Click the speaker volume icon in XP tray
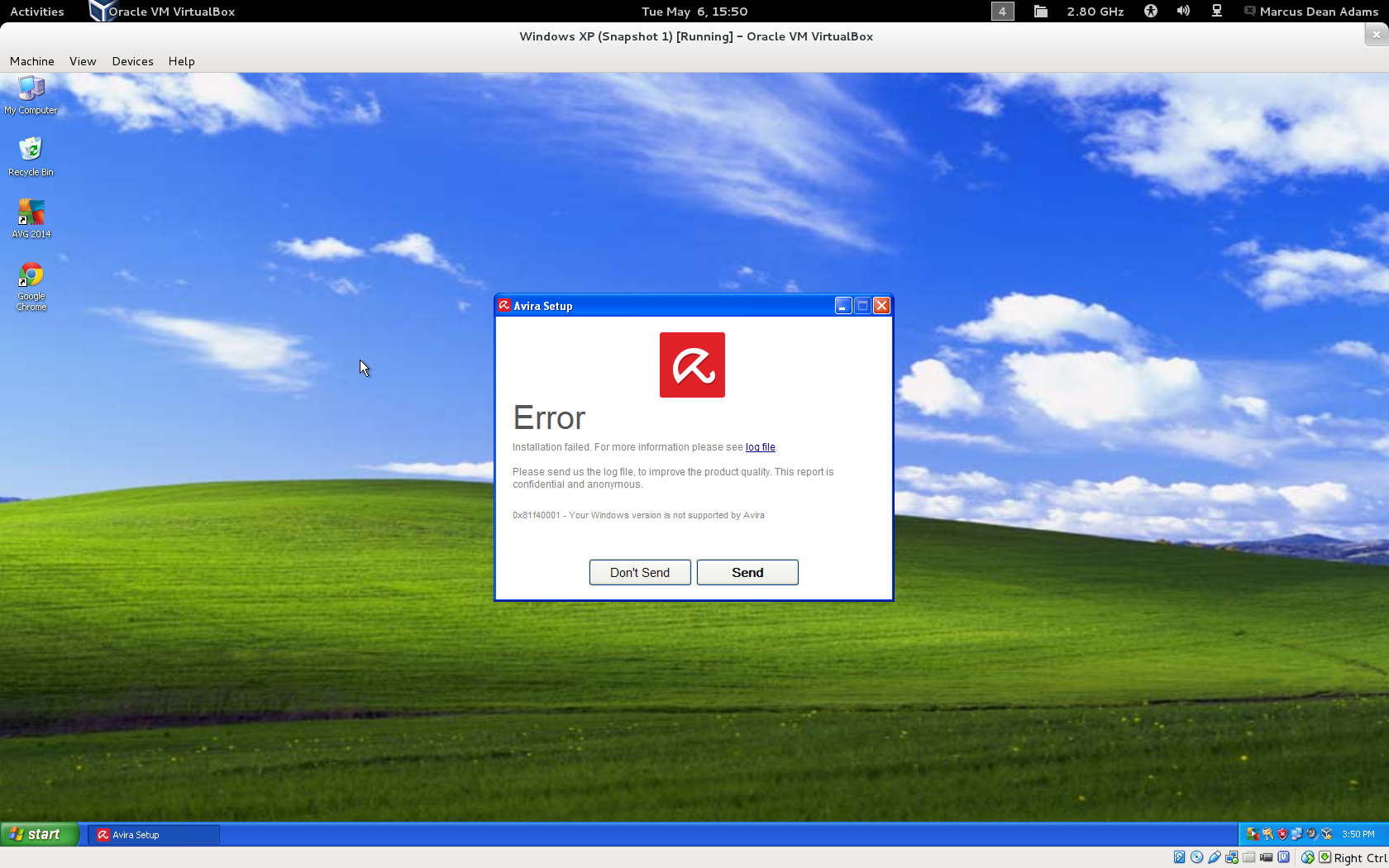The image size is (1389, 868). [1312, 834]
